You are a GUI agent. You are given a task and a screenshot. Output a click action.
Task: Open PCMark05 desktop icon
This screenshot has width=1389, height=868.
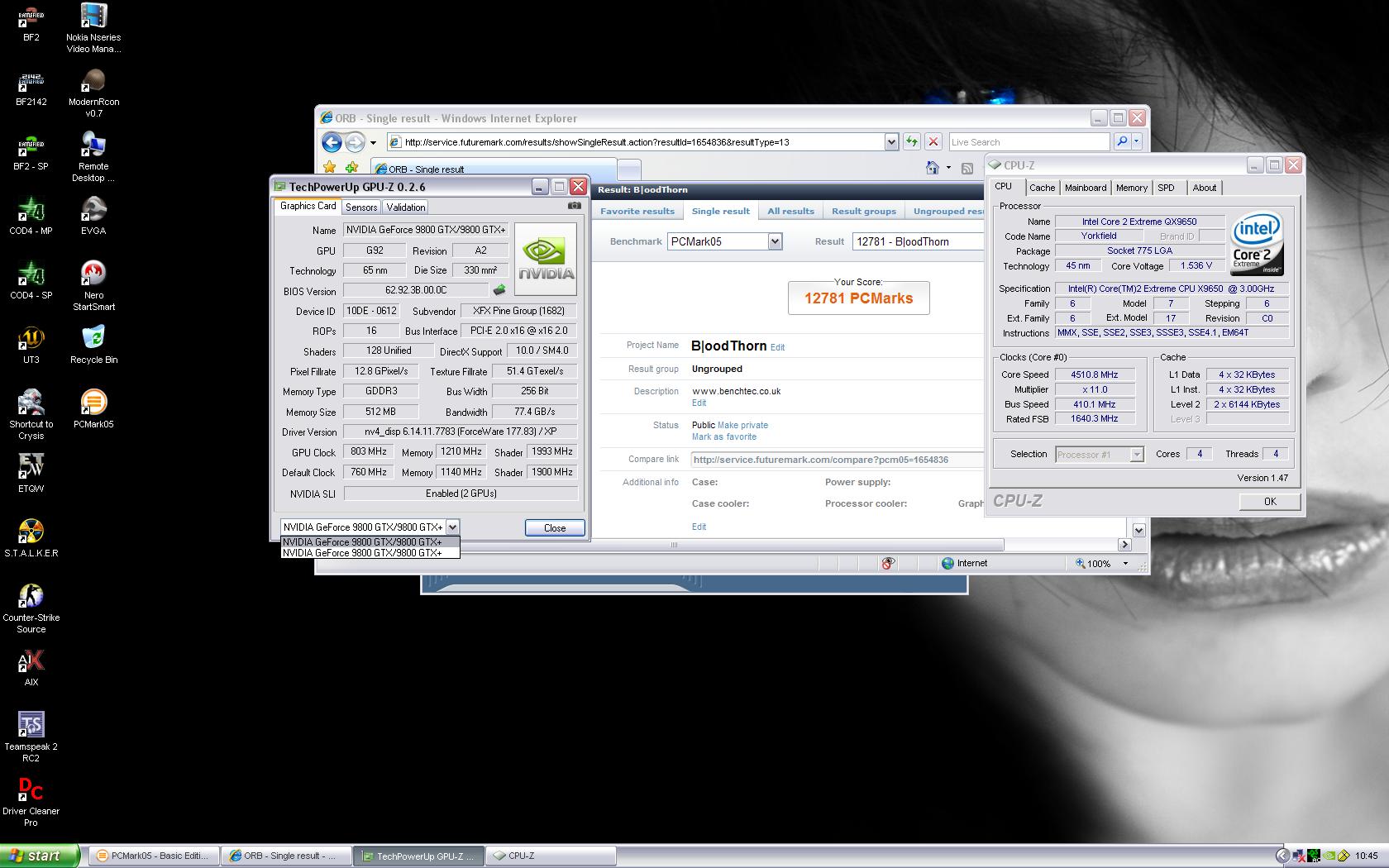tap(93, 410)
